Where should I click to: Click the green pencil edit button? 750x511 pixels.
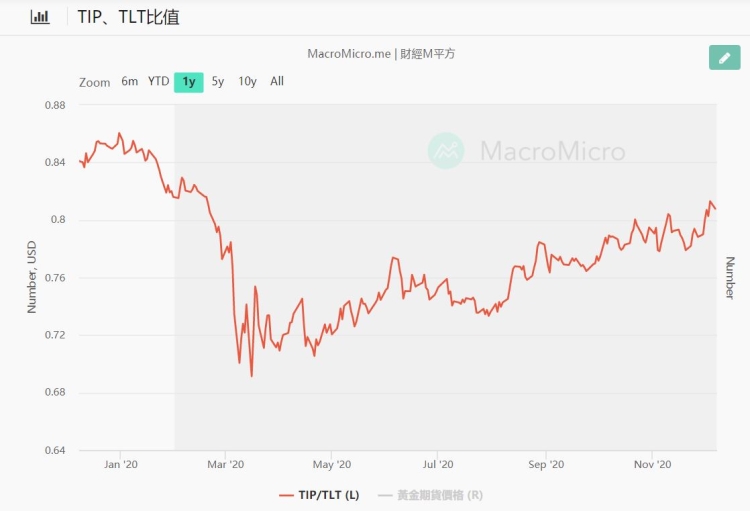click(724, 57)
